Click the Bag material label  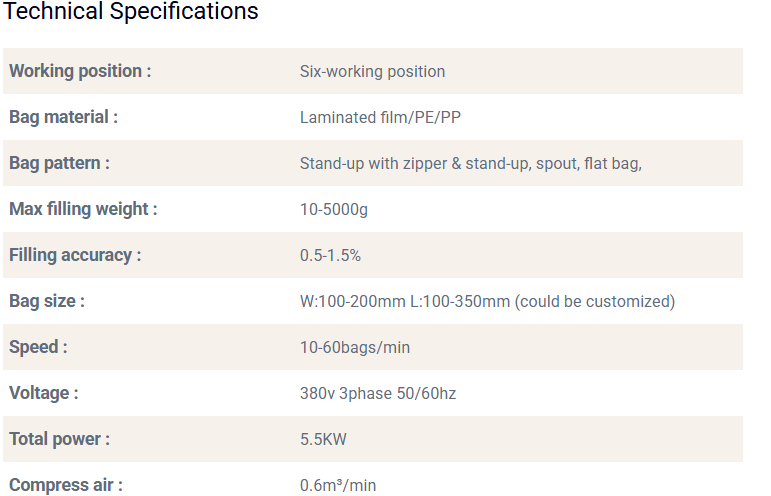click(x=63, y=117)
